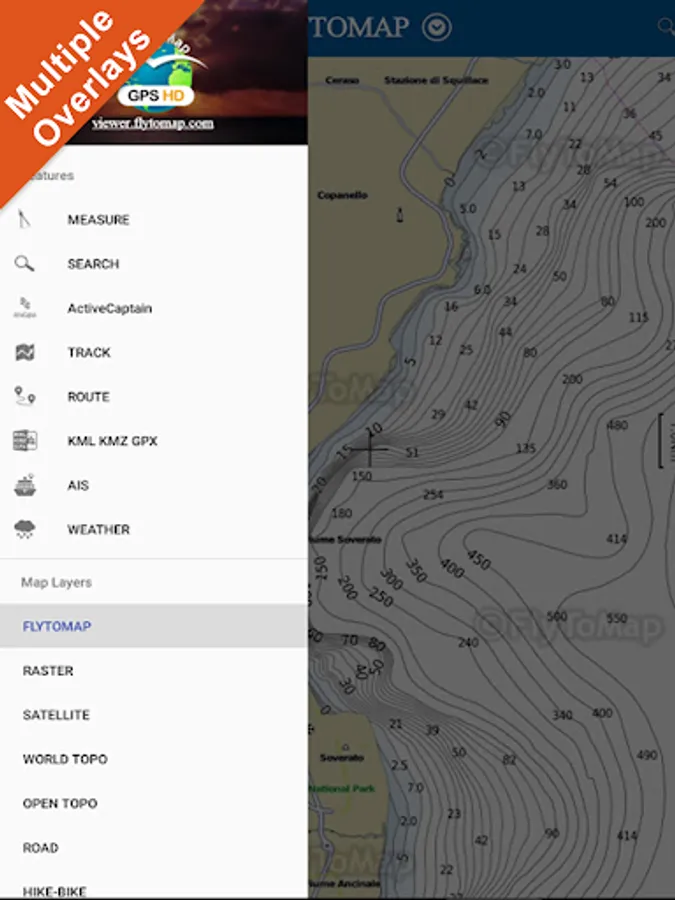The width and height of the screenshot is (675, 900).
Task: Tap the AIS ship icon
Action: [x=25, y=485]
